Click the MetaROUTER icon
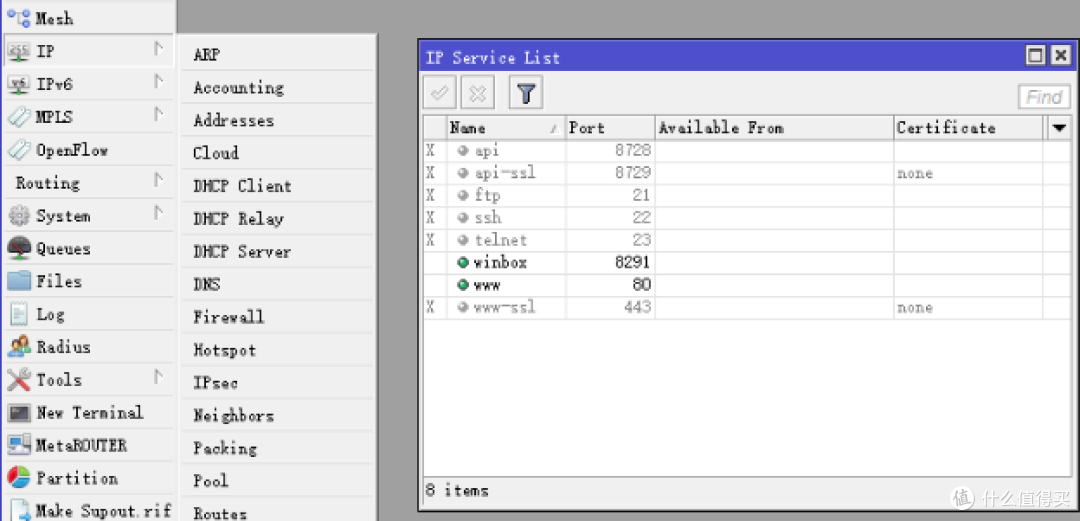Viewport: 1080px width, 521px height. (x=19, y=445)
